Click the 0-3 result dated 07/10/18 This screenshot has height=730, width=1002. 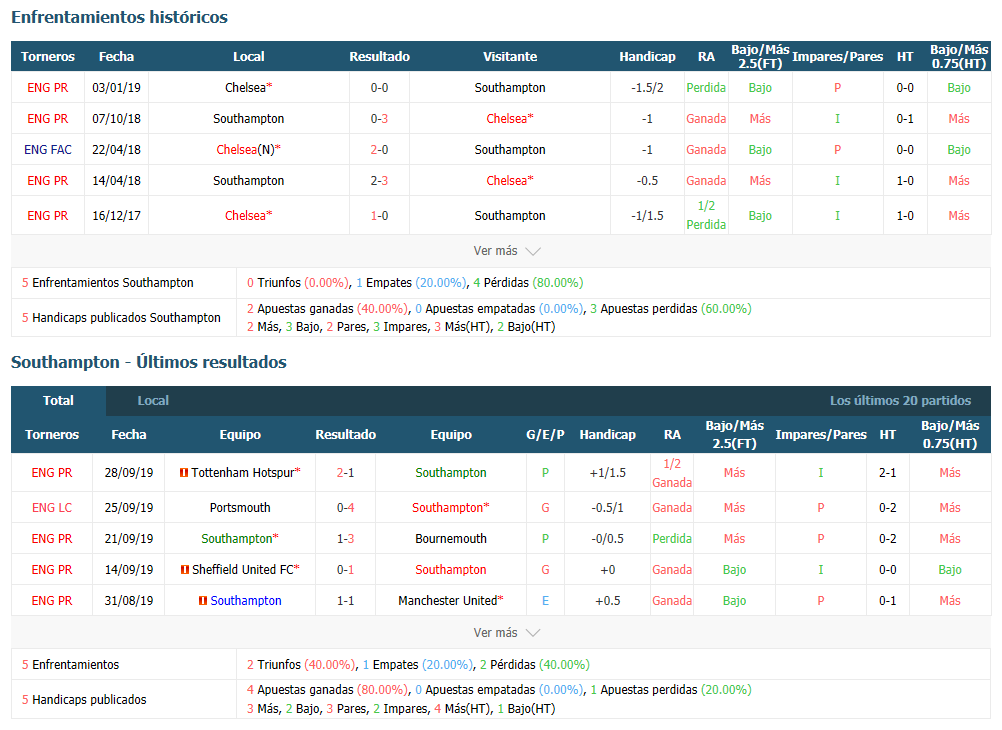click(380, 119)
